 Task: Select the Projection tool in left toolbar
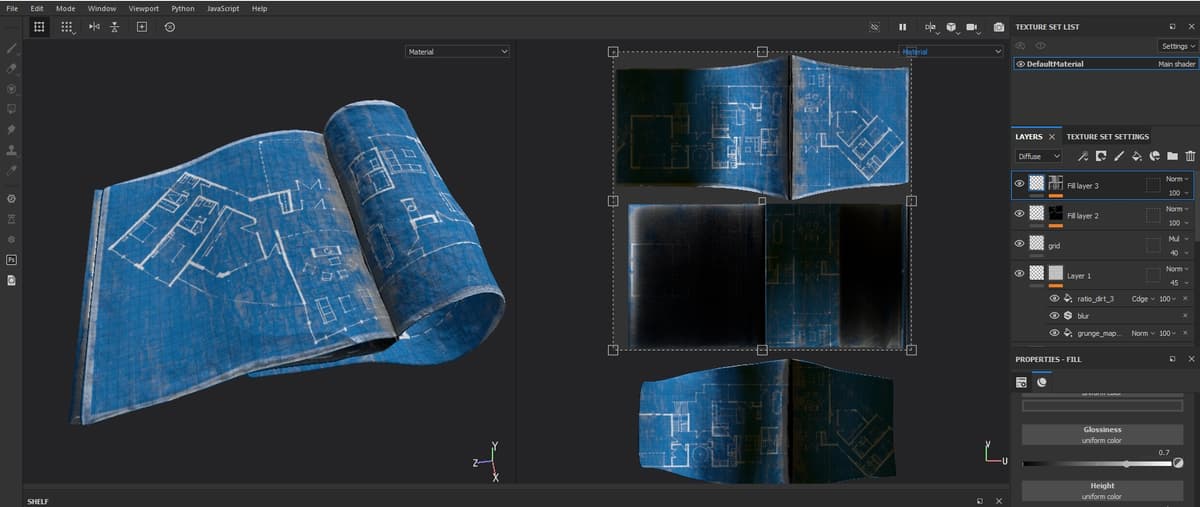click(x=12, y=88)
